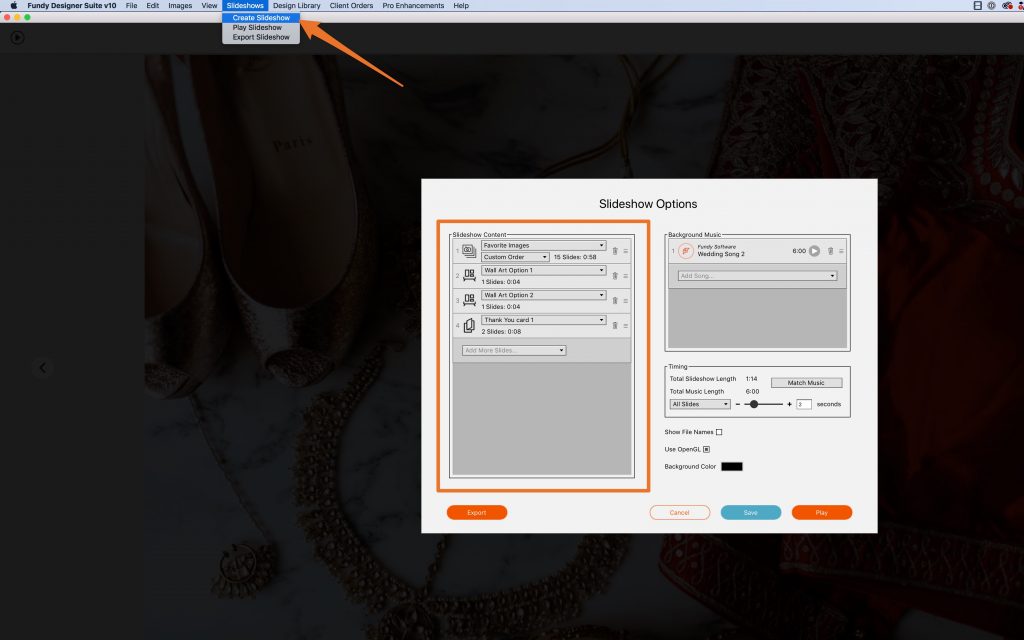1024x640 pixels.
Task: Click the round pause-style menu bar icon
Action: coord(991,5)
